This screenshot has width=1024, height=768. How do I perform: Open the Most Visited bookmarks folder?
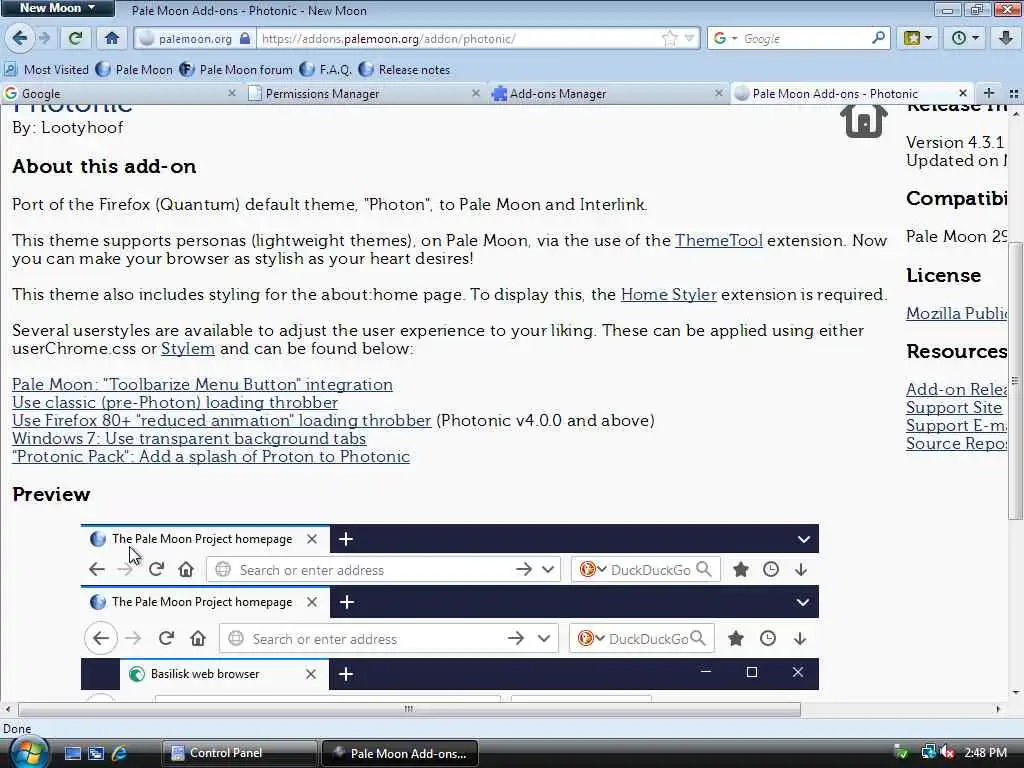(x=46, y=69)
